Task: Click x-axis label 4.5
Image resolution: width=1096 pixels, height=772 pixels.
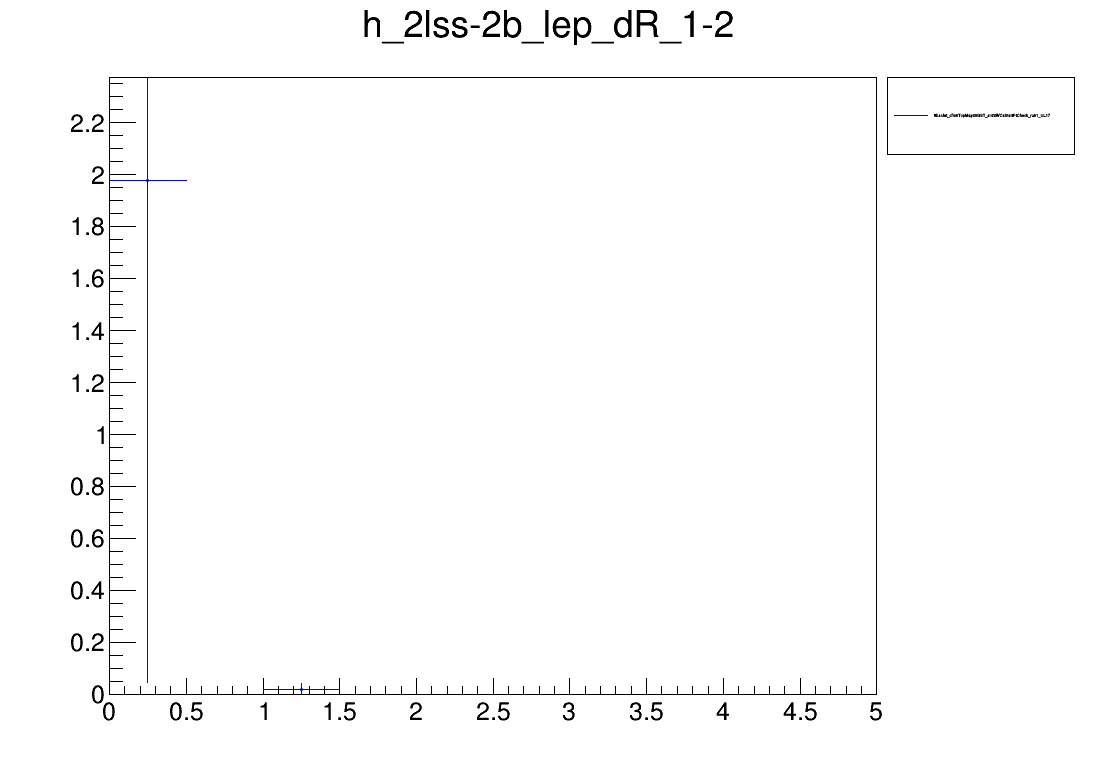Action: coord(800,713)
